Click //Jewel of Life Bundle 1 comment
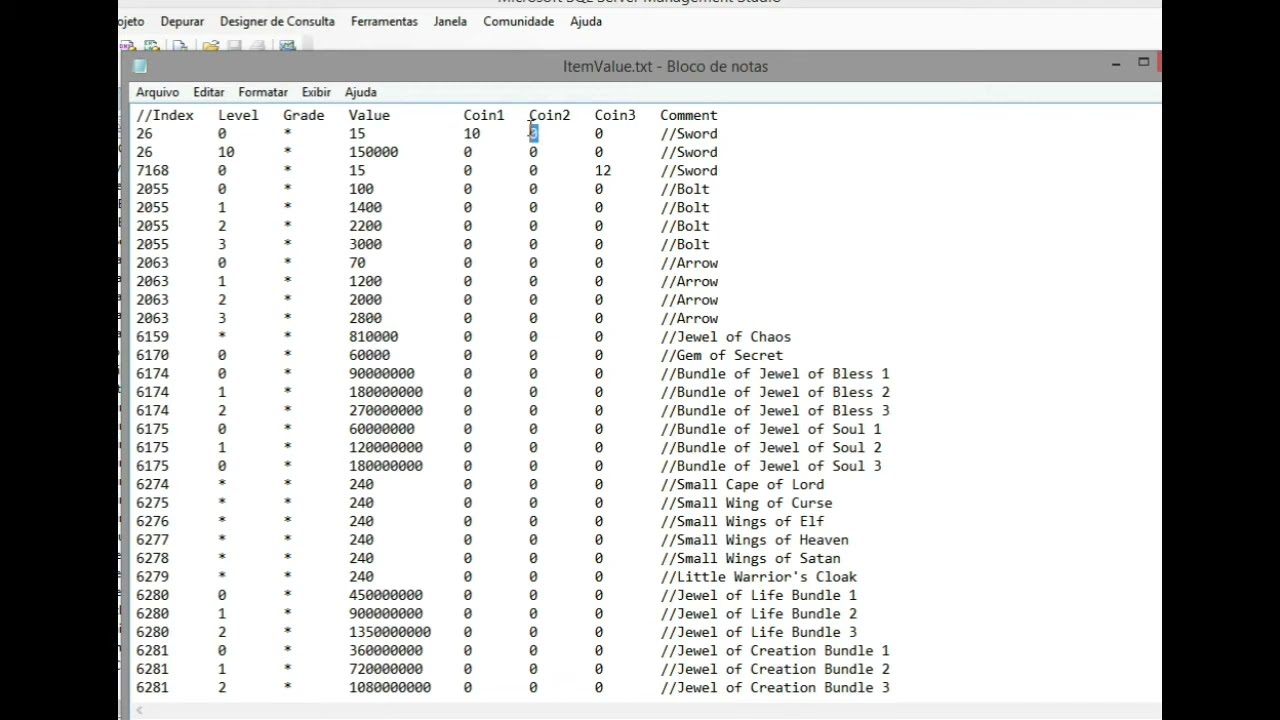Screen dimensions: 1280x720 759,596
